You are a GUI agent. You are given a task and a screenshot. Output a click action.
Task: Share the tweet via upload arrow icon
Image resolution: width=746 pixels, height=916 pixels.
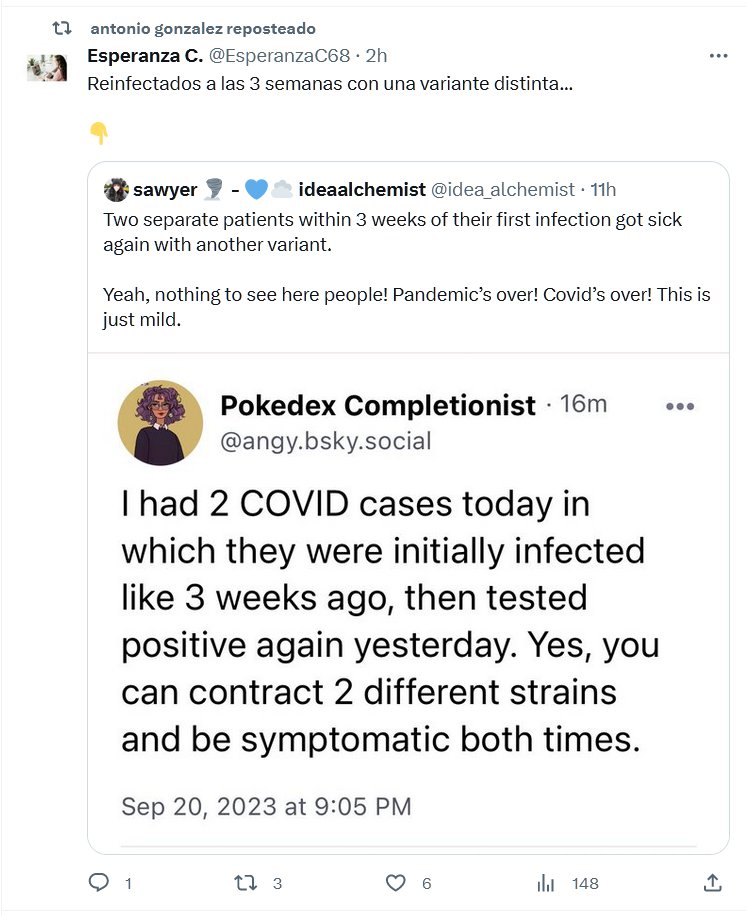pos(712,883)
